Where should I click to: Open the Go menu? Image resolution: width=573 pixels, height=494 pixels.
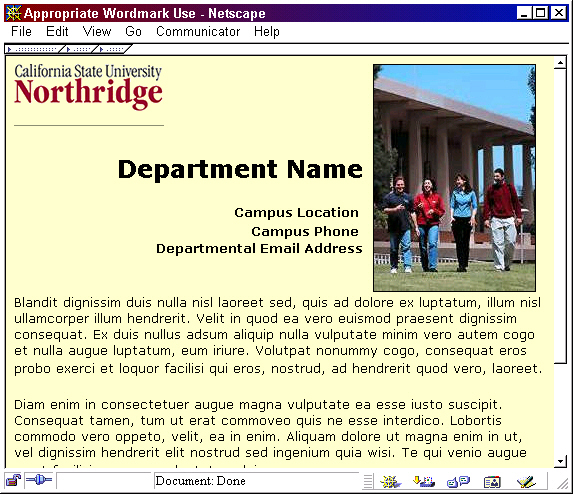coord(133,32)
